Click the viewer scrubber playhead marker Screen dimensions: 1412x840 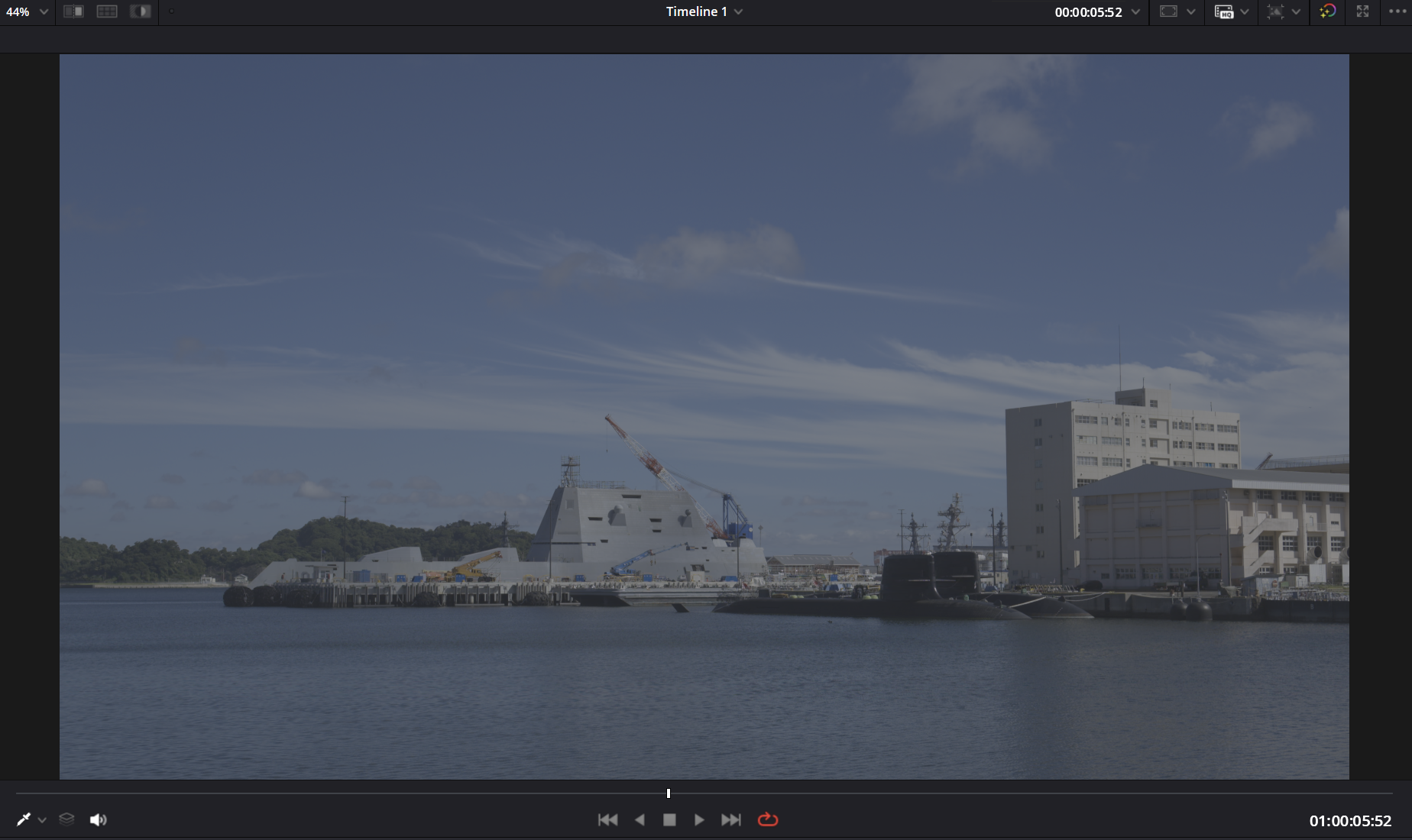[669, 793]
